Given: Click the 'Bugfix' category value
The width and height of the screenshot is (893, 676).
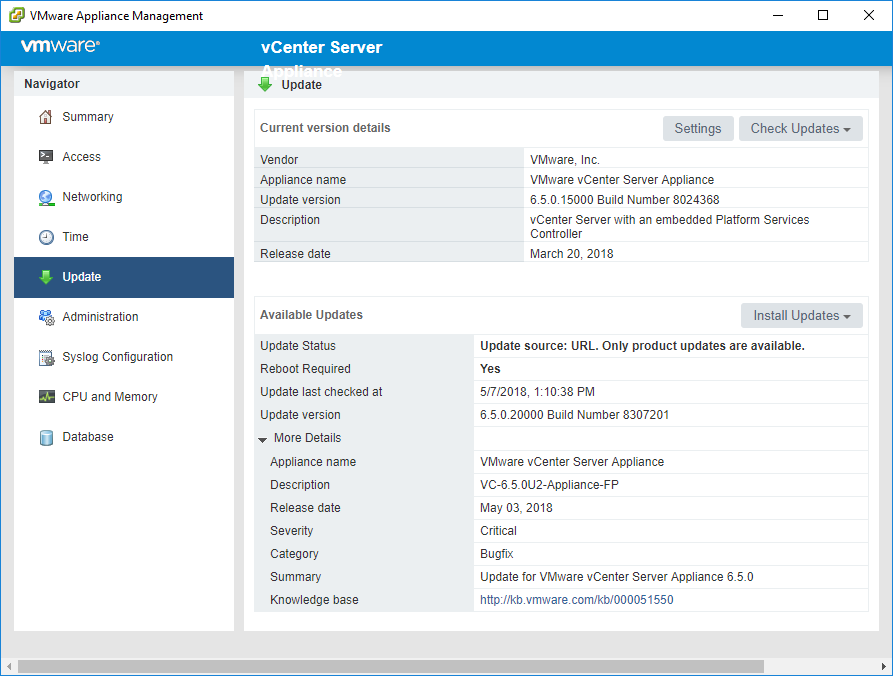Looking at the screenshot, I should (497, 554).
